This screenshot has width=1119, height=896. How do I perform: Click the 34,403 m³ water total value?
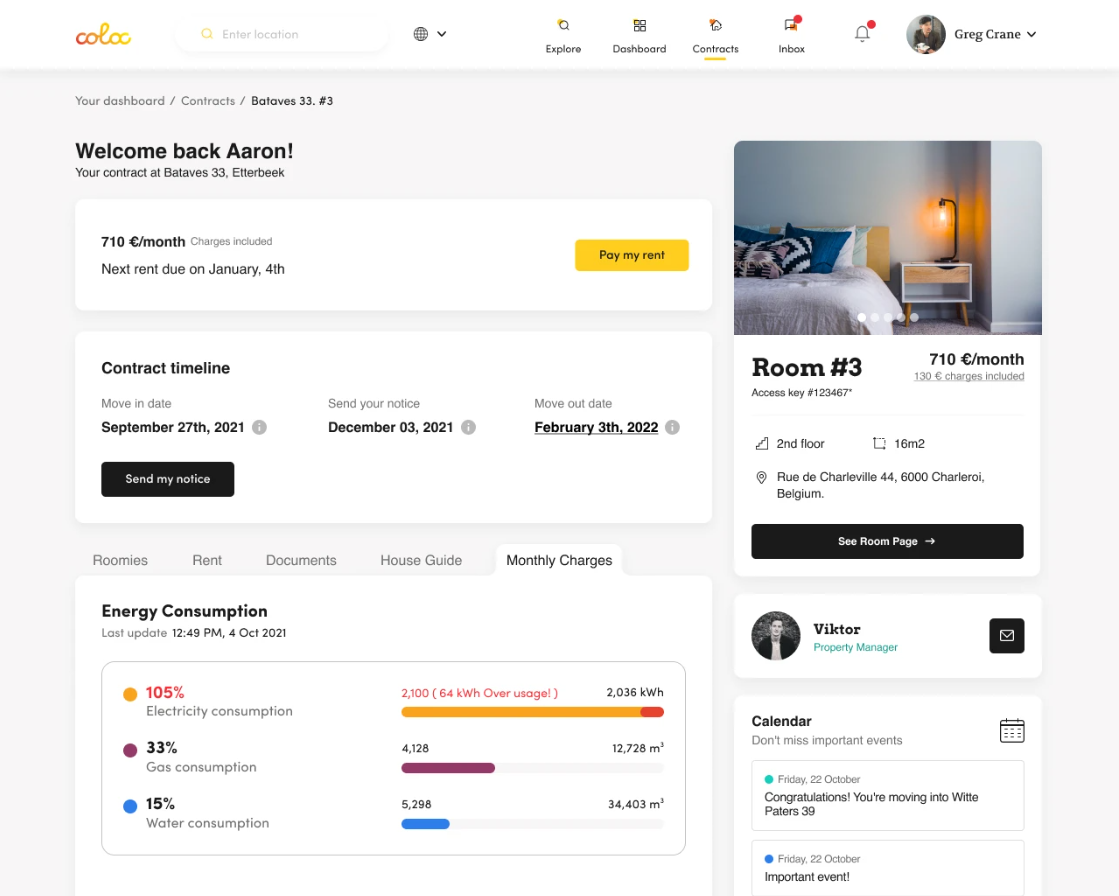(x=635, y=804)
